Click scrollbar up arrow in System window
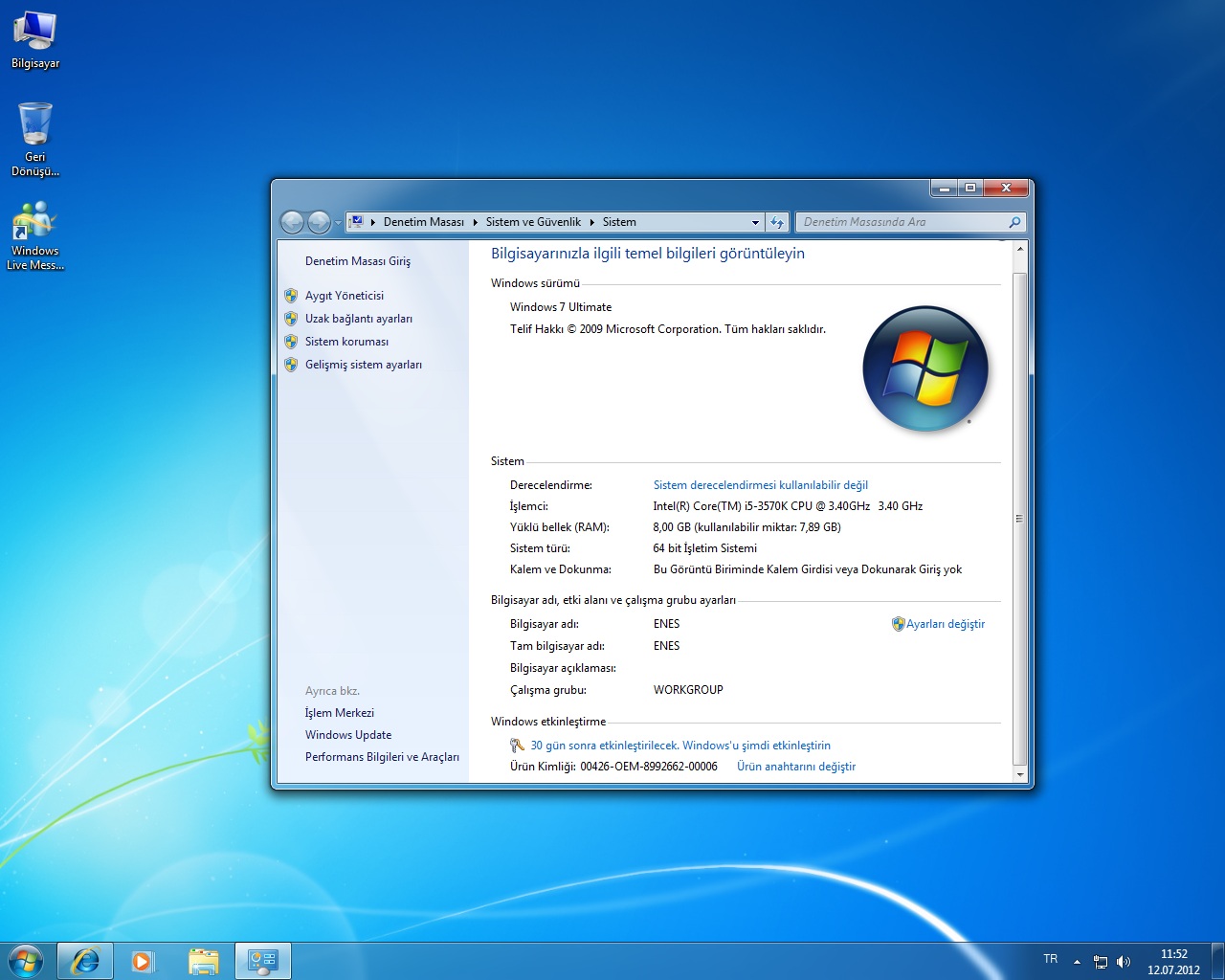 click(1020, 249)
